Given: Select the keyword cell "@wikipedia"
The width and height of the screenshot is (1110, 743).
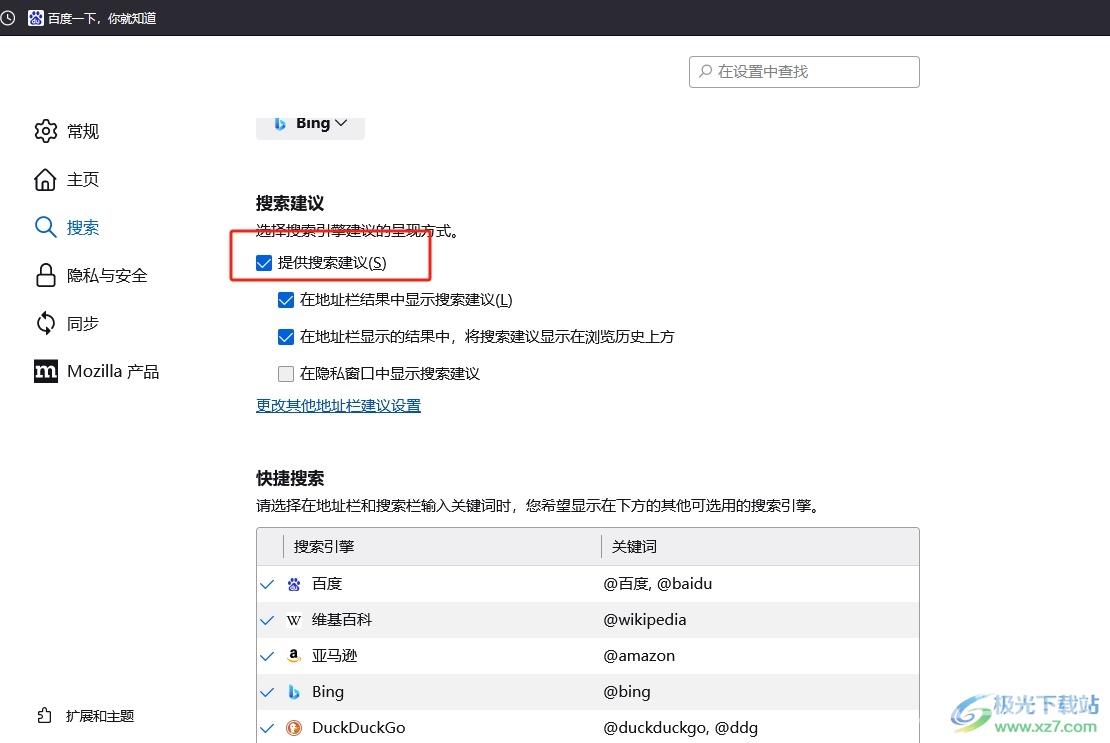Looking at the screenshot, I should point(645,620).
